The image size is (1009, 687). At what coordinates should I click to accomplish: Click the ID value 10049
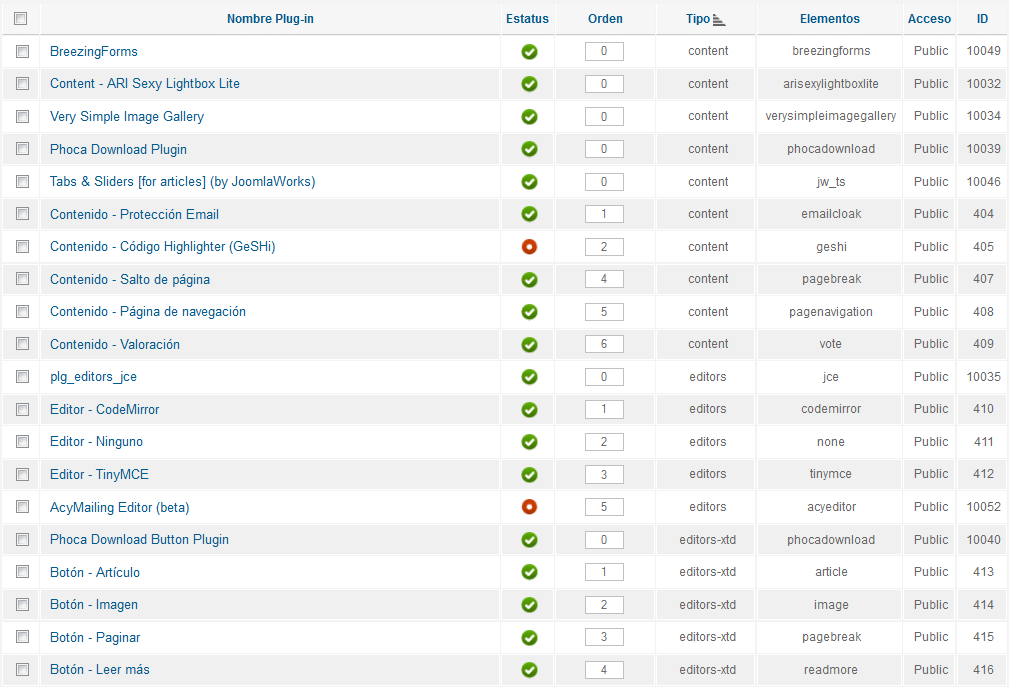(983, 50)
